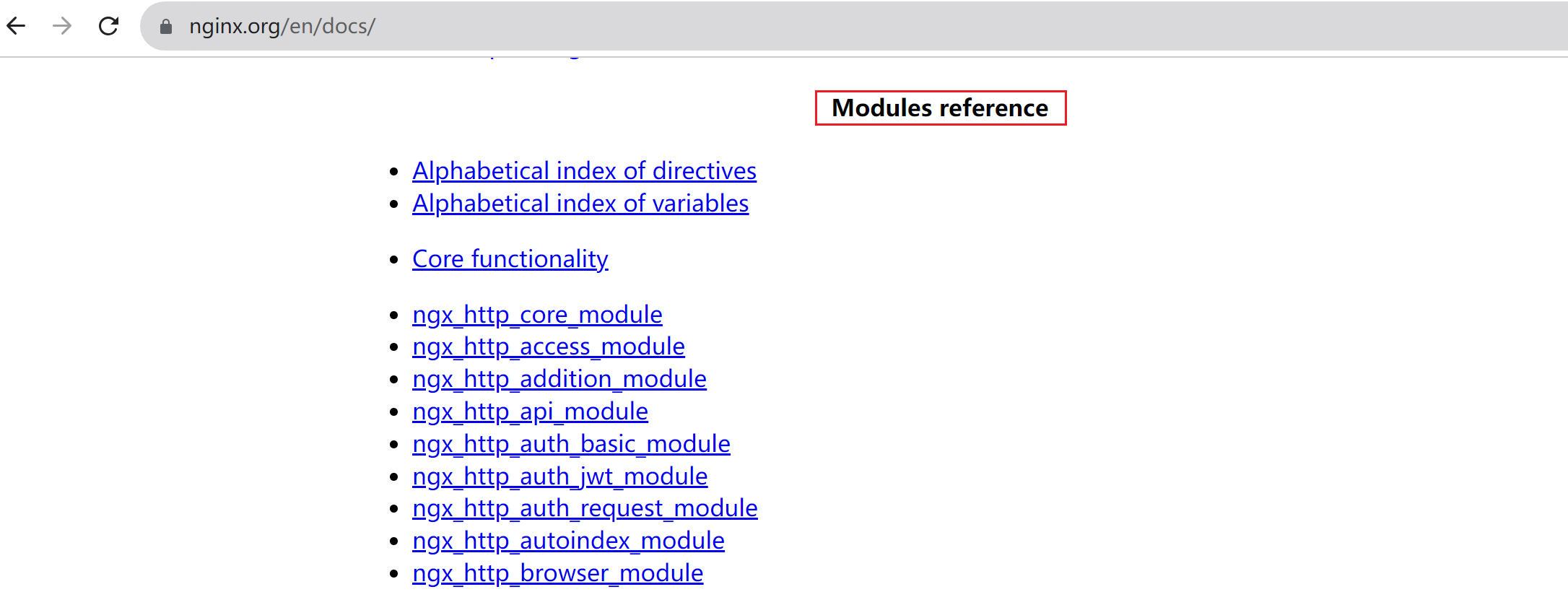Open the ngx_http_api_module reference
This screenshot has height=592, width=1568.
[x=530, y=412]
